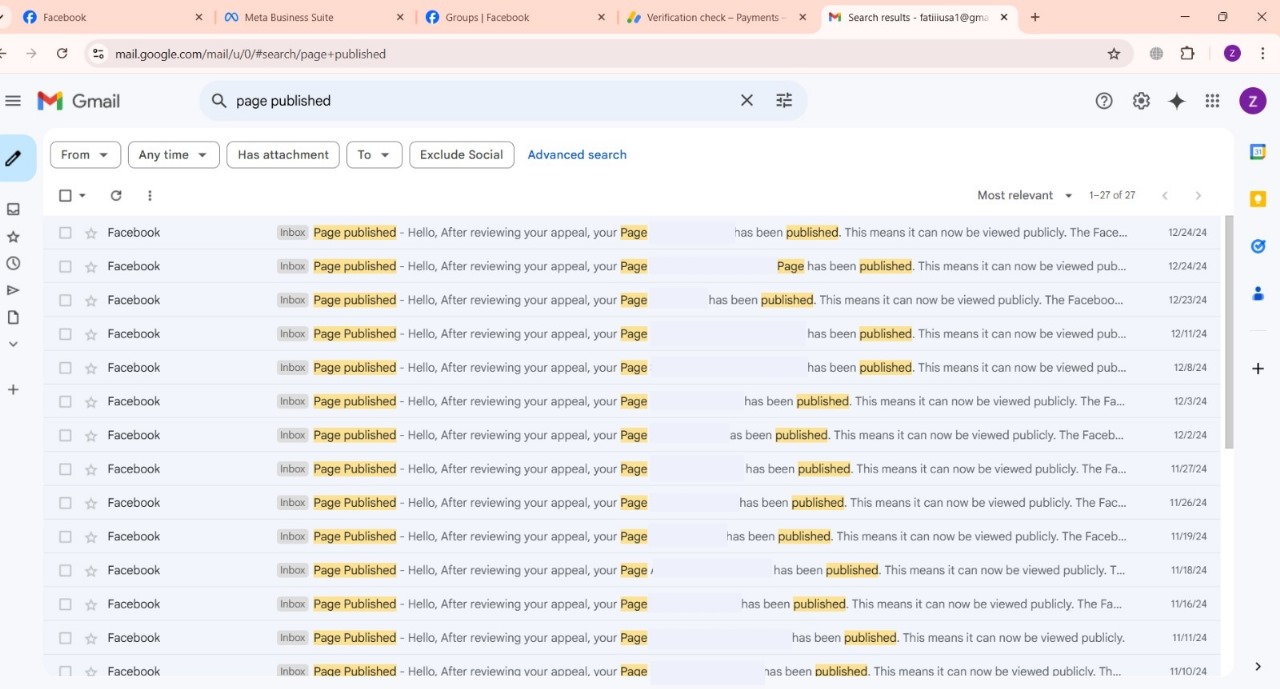Create a new label with sidebar plus

coord(13,389)
